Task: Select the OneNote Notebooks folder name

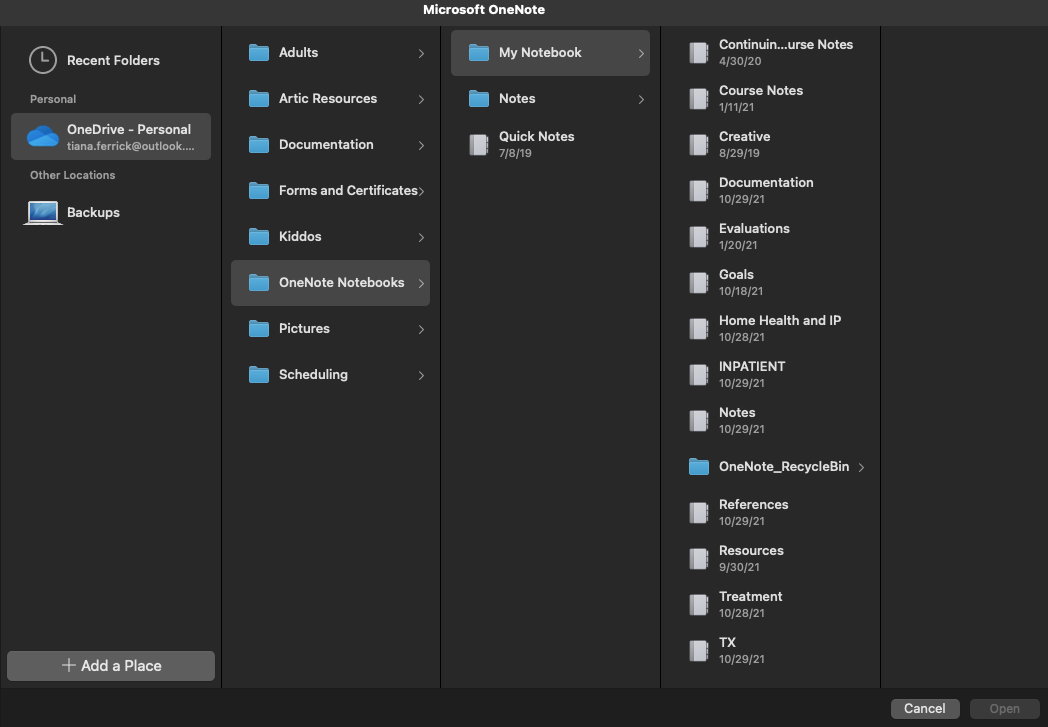Action: coord(342,283)
